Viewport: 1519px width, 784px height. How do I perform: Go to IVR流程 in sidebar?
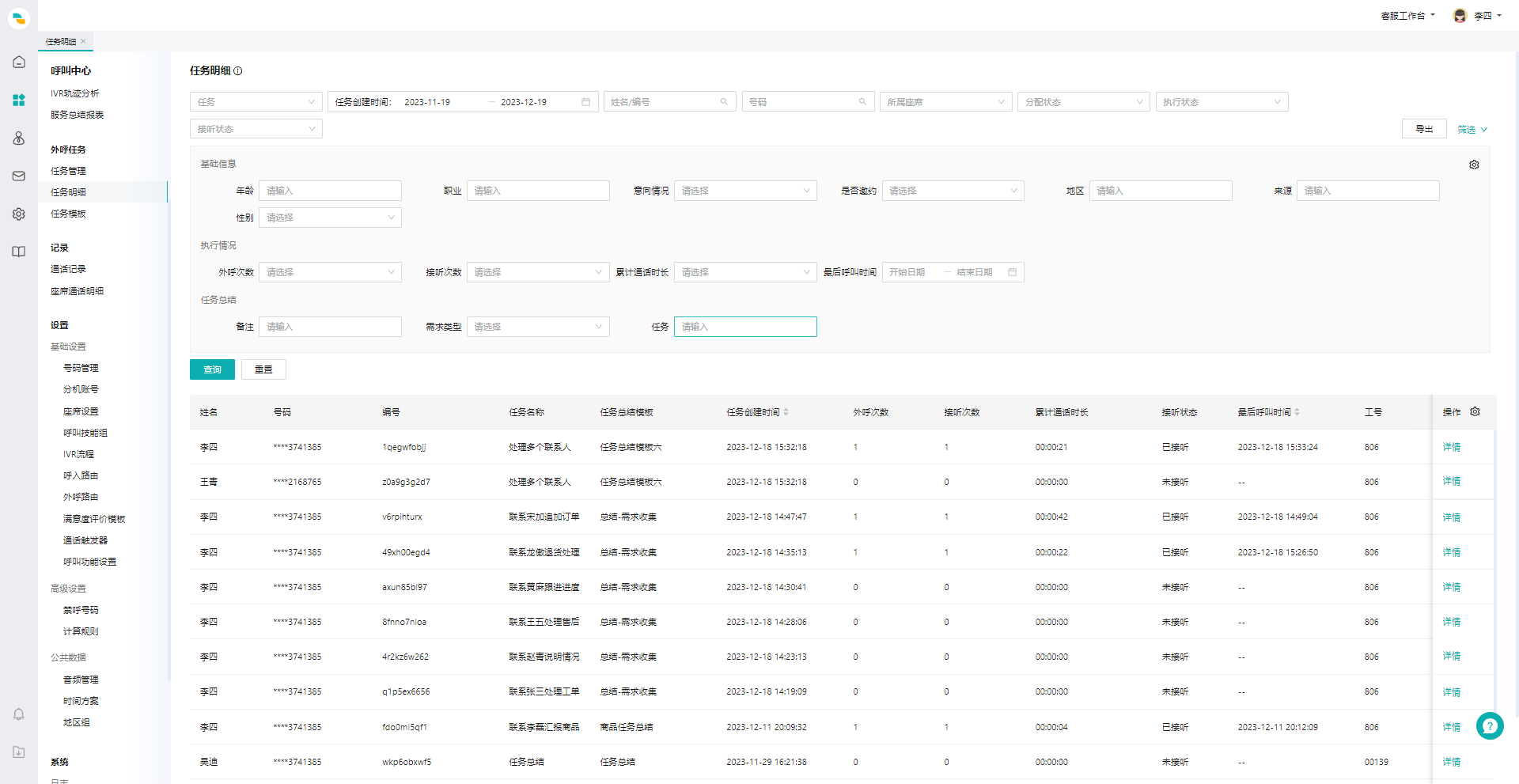click(x=78, y=454)
